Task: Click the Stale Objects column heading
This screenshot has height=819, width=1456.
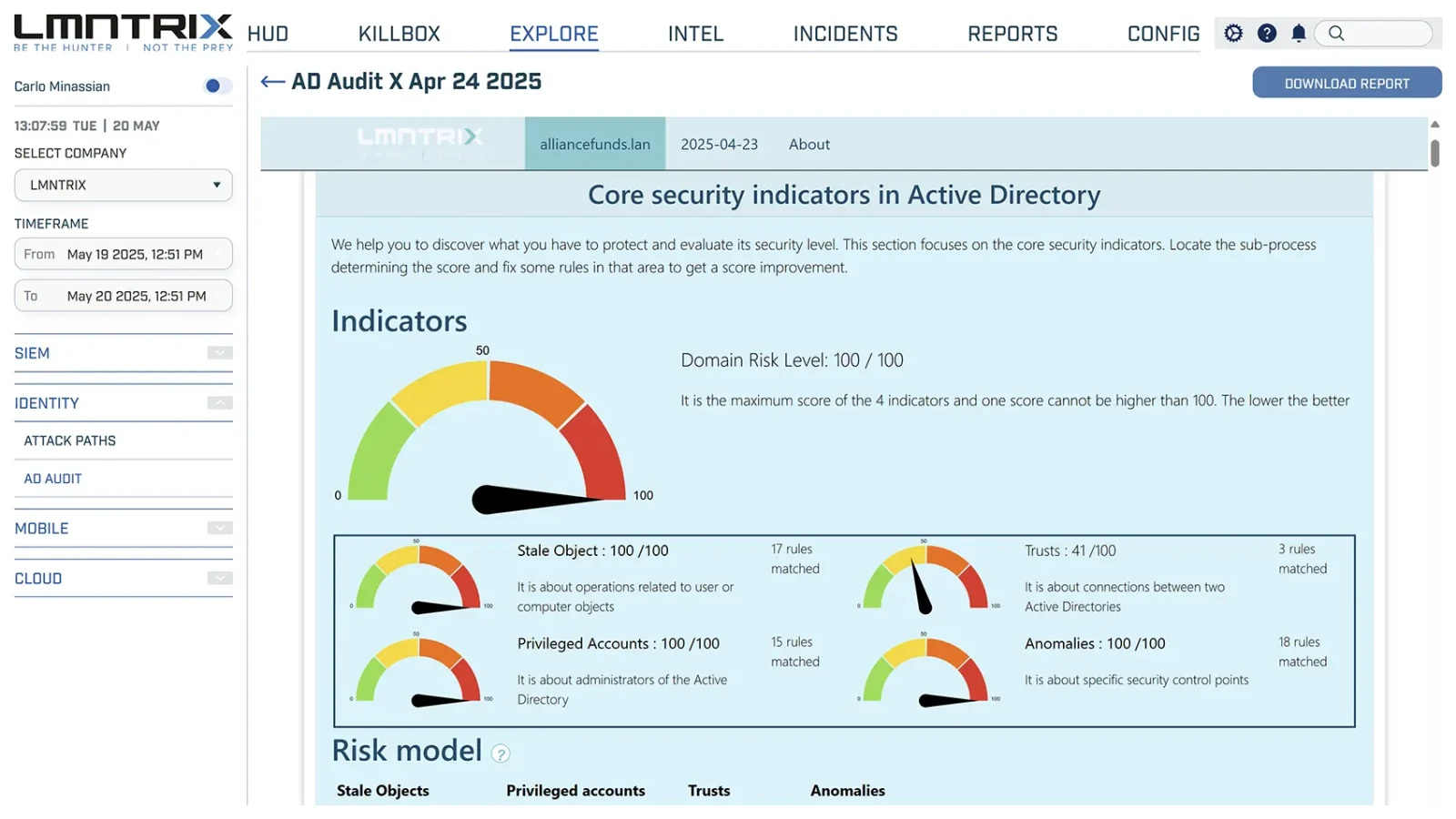Action: (x=383, y=791)
